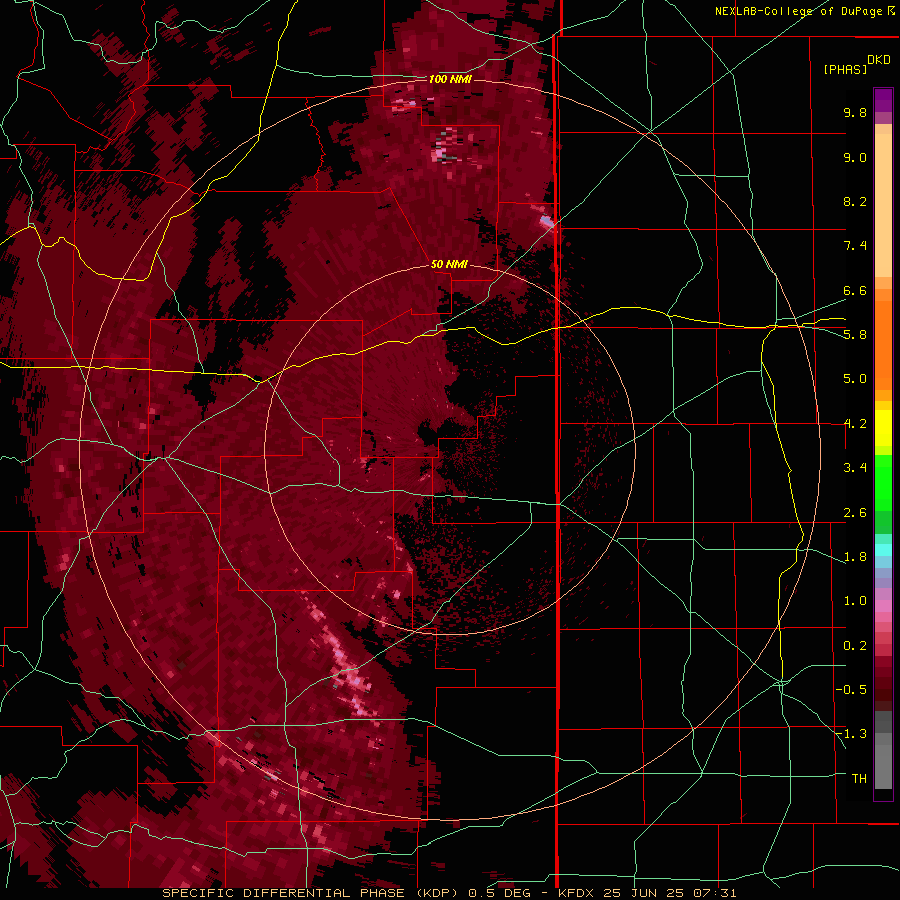Click the TH threshold scale label
This screenshot has height=900, width=900.
(x=859, y=779)
